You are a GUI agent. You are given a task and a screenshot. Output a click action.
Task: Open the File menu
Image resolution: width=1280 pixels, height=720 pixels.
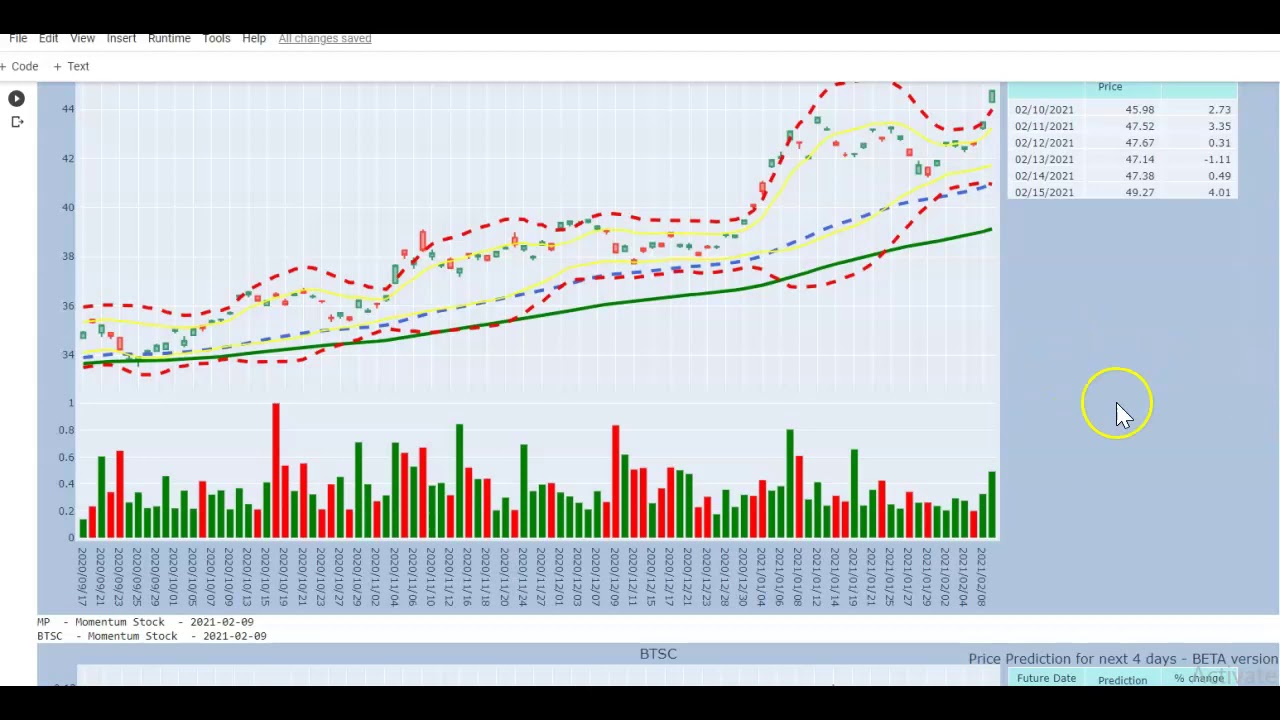point(18,38)
